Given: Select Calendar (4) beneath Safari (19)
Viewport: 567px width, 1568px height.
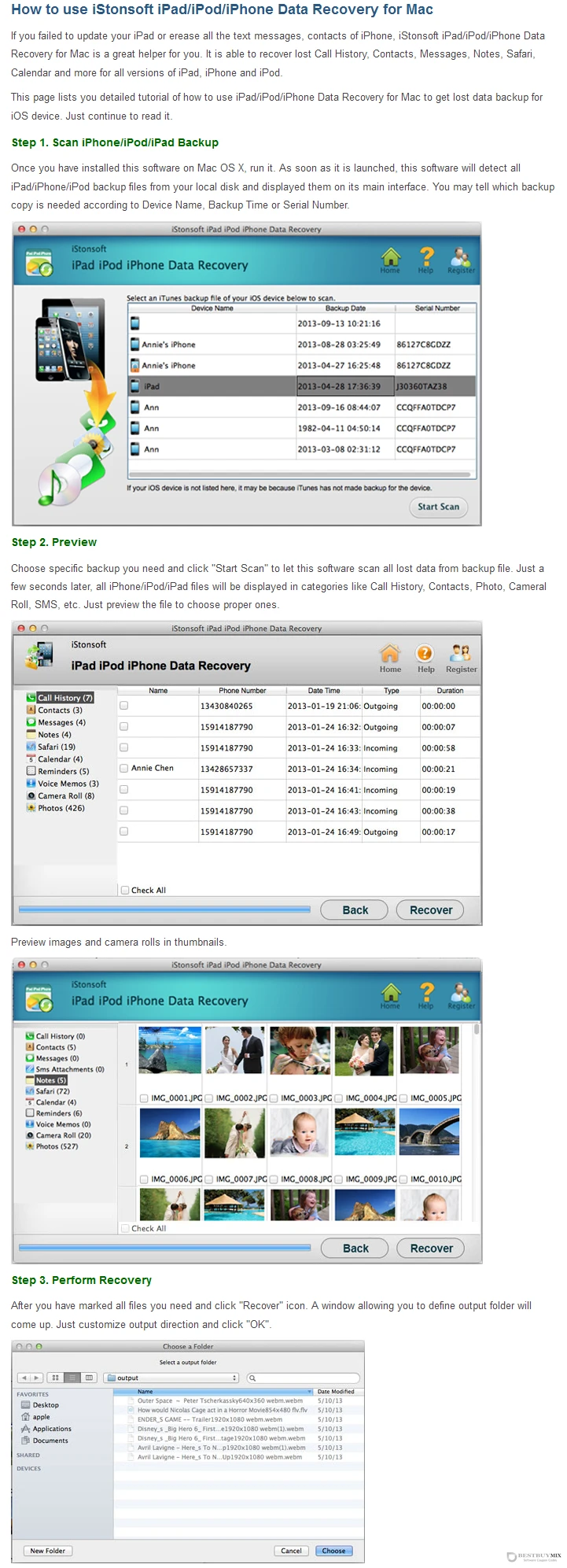Looking at the screenshot, I should [x=54, y=759].
